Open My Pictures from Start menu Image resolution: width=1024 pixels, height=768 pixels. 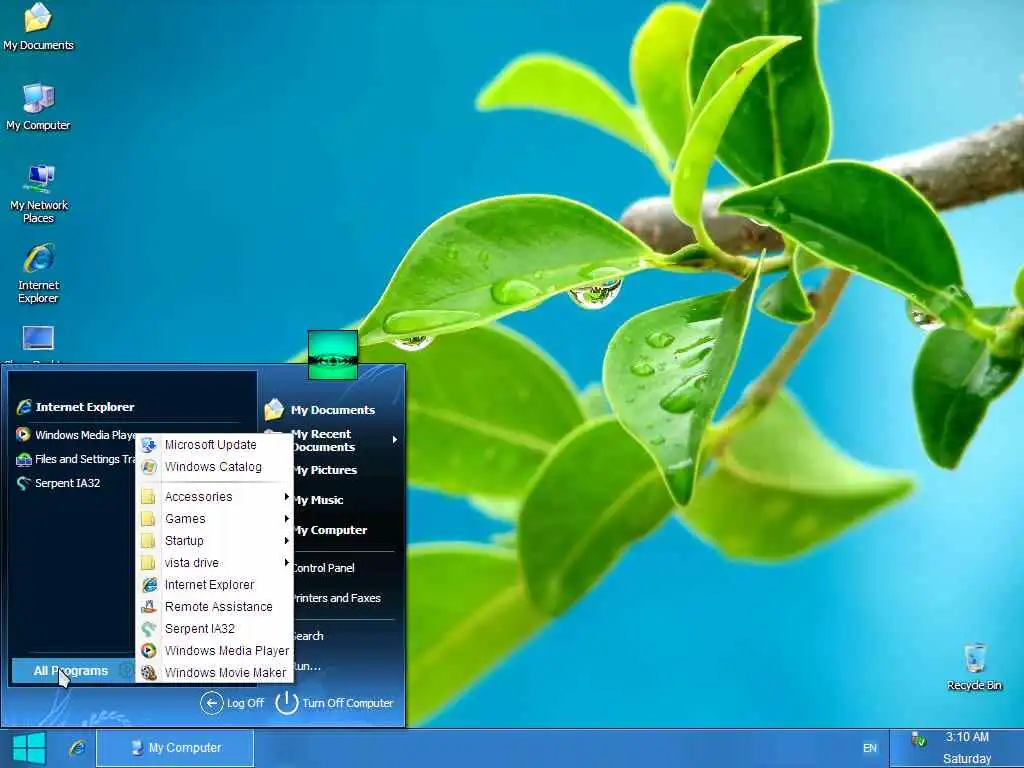(x=325, y=470)
